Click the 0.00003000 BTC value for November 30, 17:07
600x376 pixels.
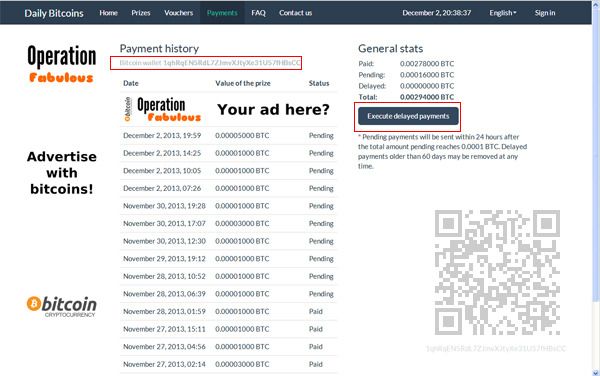point(242,223)
